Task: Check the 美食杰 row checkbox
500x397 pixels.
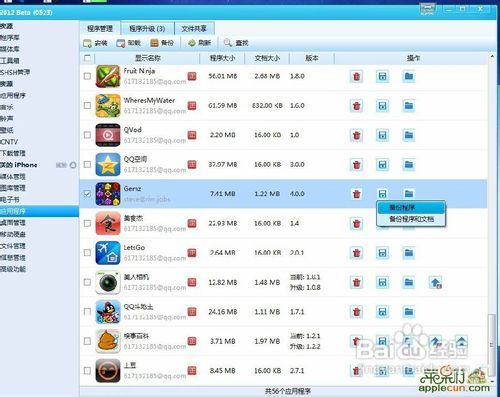Action: pyautogui.click(x=87, y=223)
